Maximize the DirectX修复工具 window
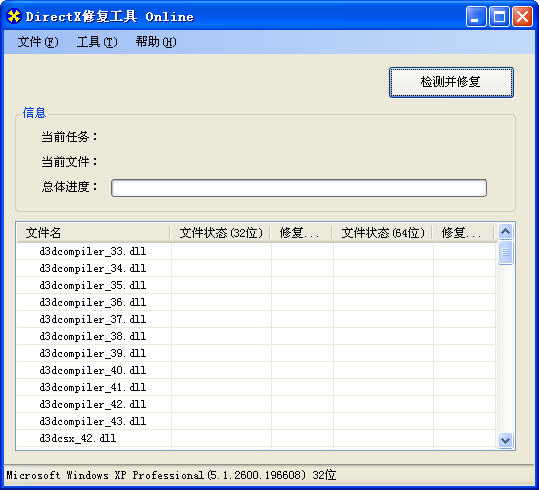The height and width of the screenshot is (490, 539). [499, 16]
